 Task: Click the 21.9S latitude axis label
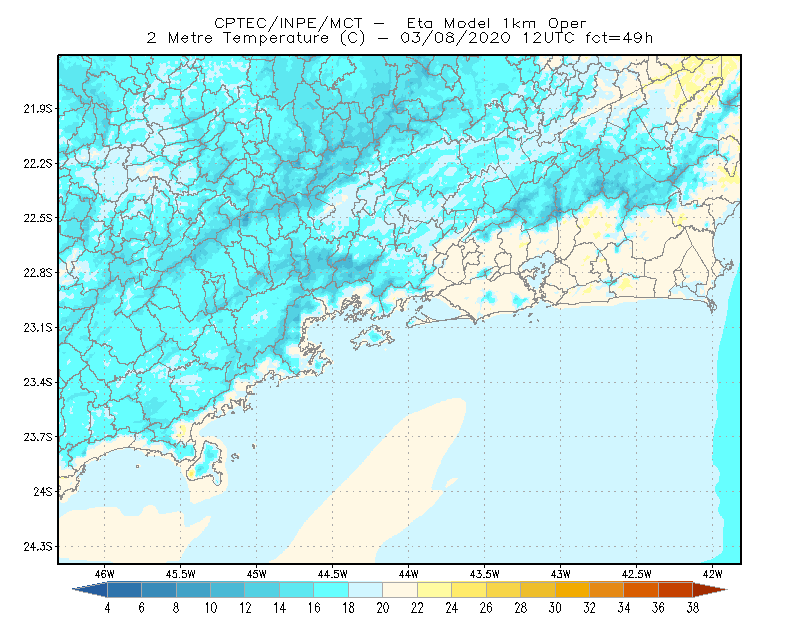pyautogui.click(x=37, y=109)
